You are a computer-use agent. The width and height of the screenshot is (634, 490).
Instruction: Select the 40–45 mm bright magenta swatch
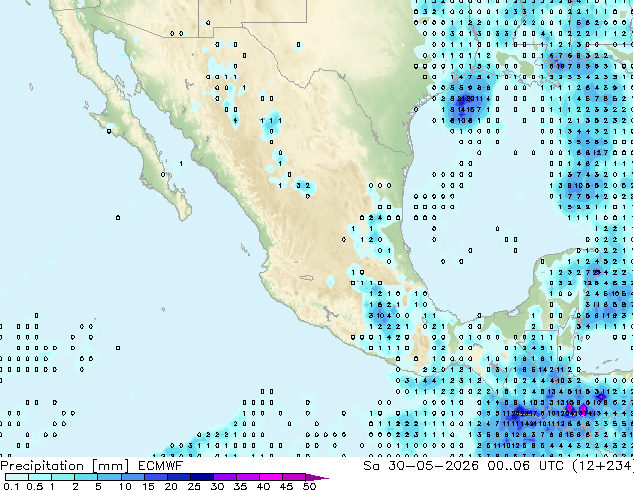270,477
